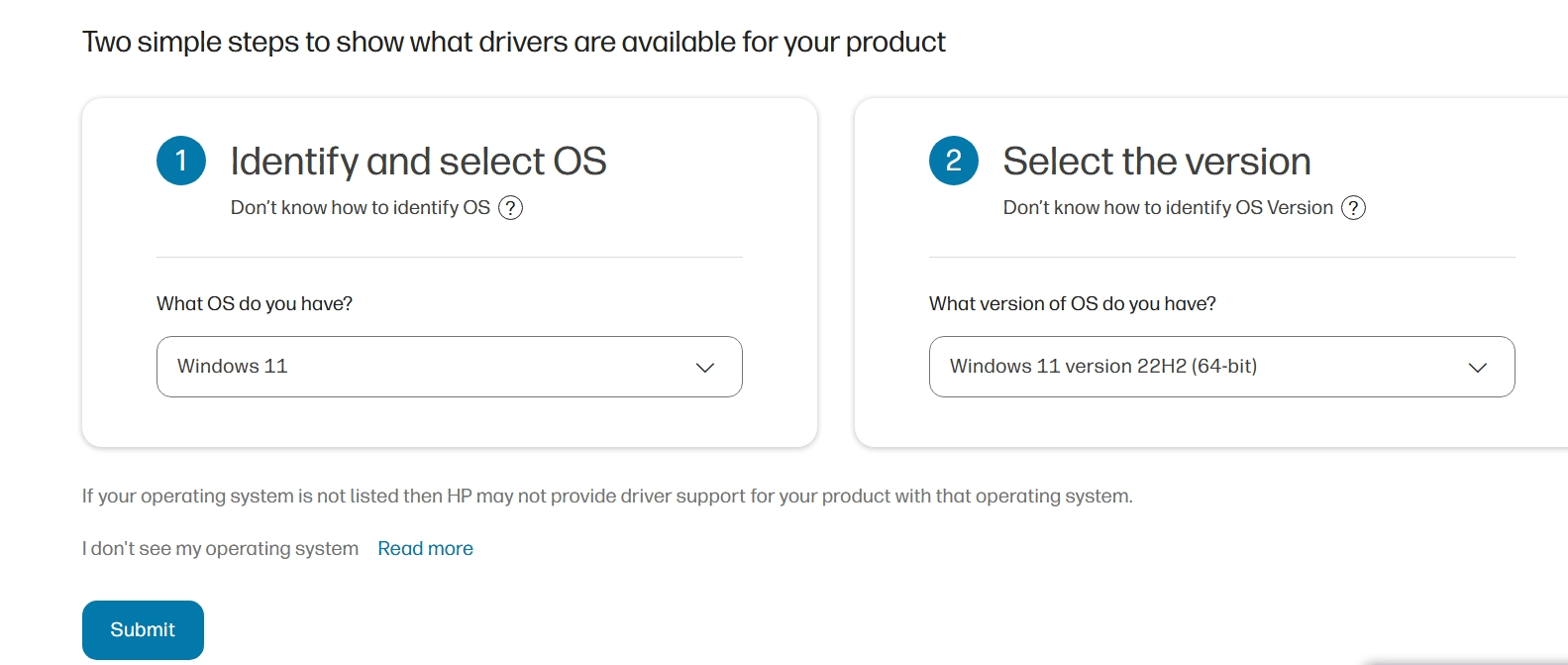Expand the OS version dropdown showing 22H2 (64-bit)
This screenshot has height=665, width=1568.
(1221, 367)
